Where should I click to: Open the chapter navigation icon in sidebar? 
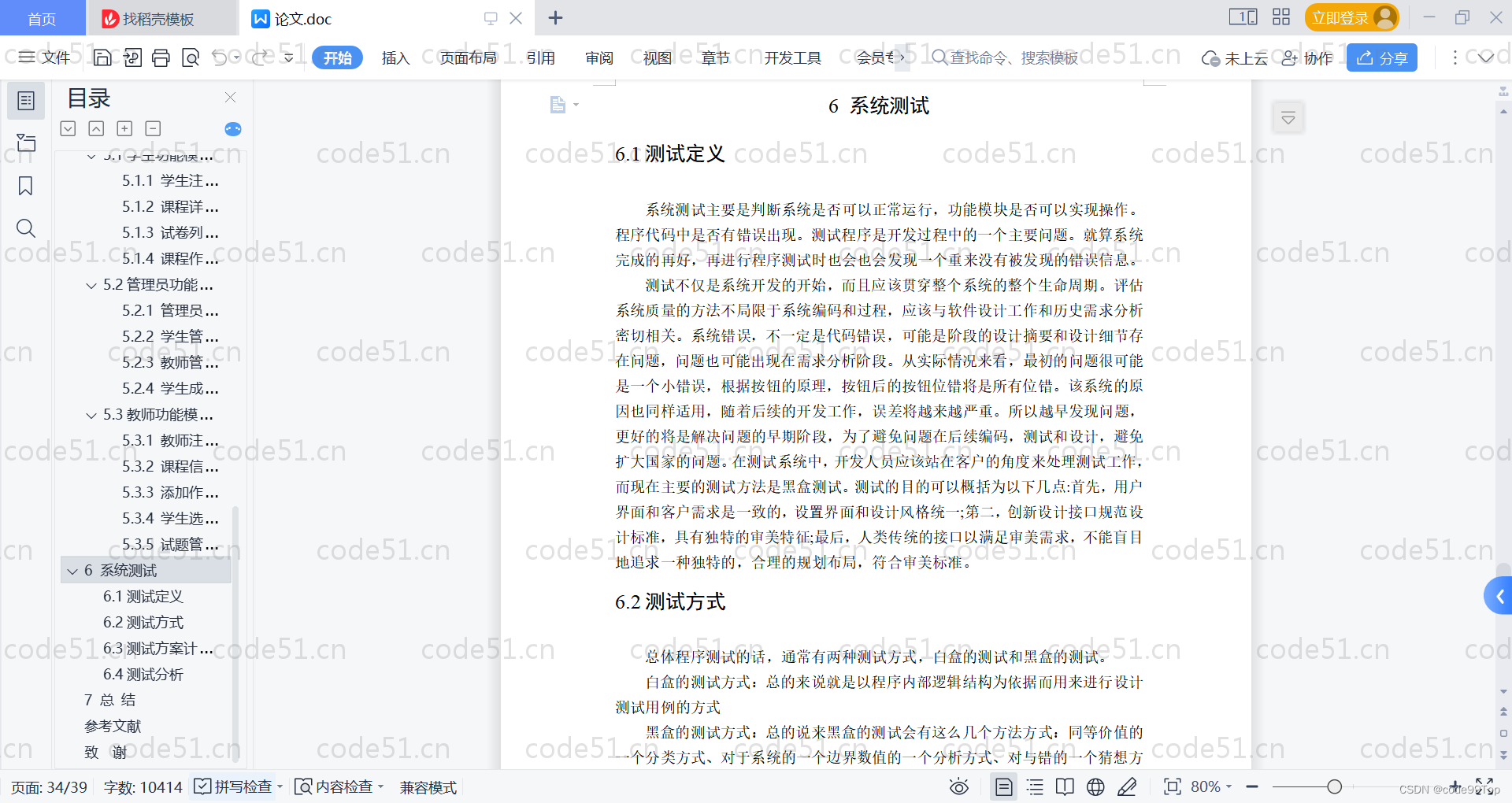[x=26, y=142]
